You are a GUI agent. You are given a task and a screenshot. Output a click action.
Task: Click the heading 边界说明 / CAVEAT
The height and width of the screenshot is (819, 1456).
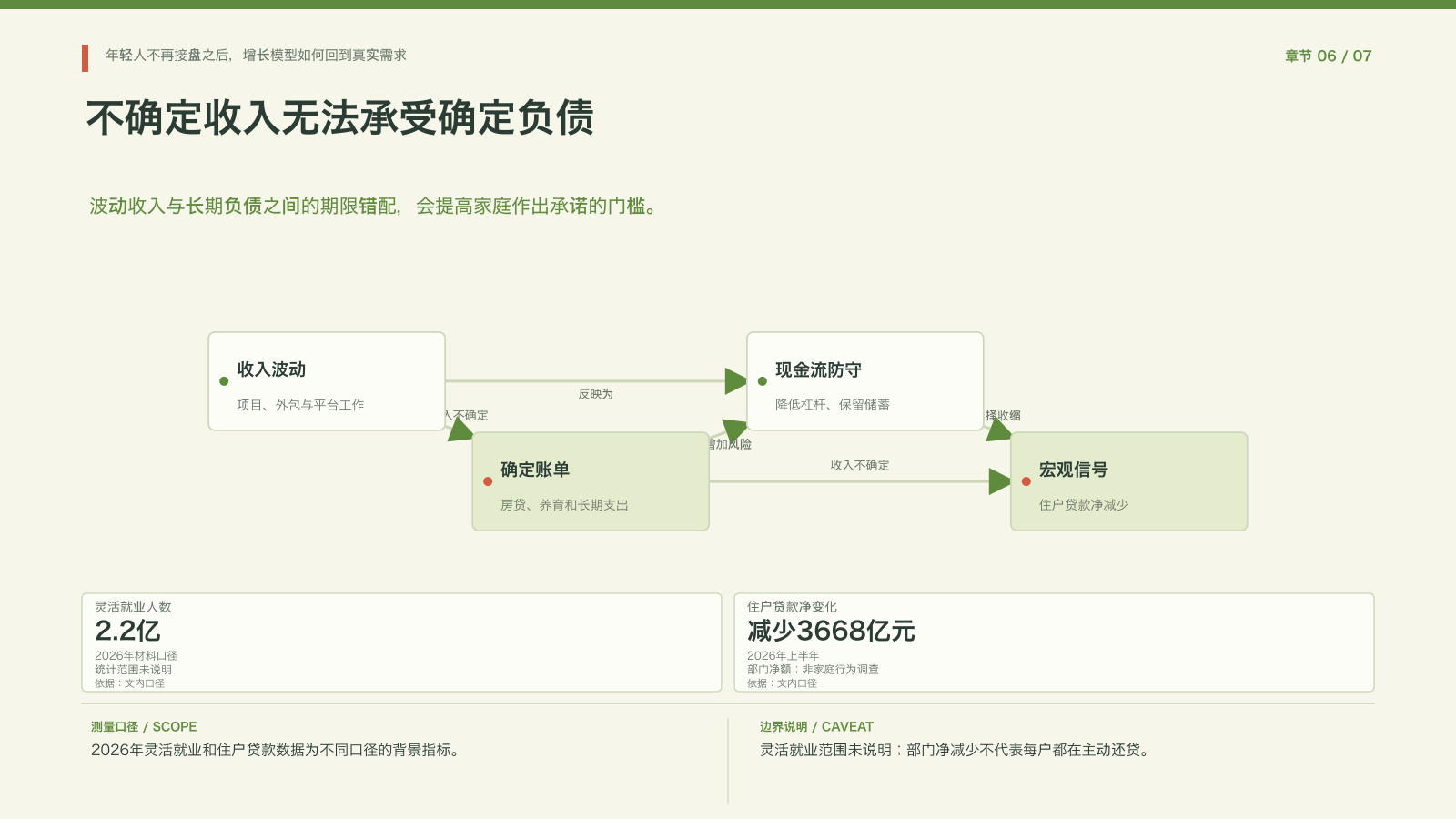[817, 727]
